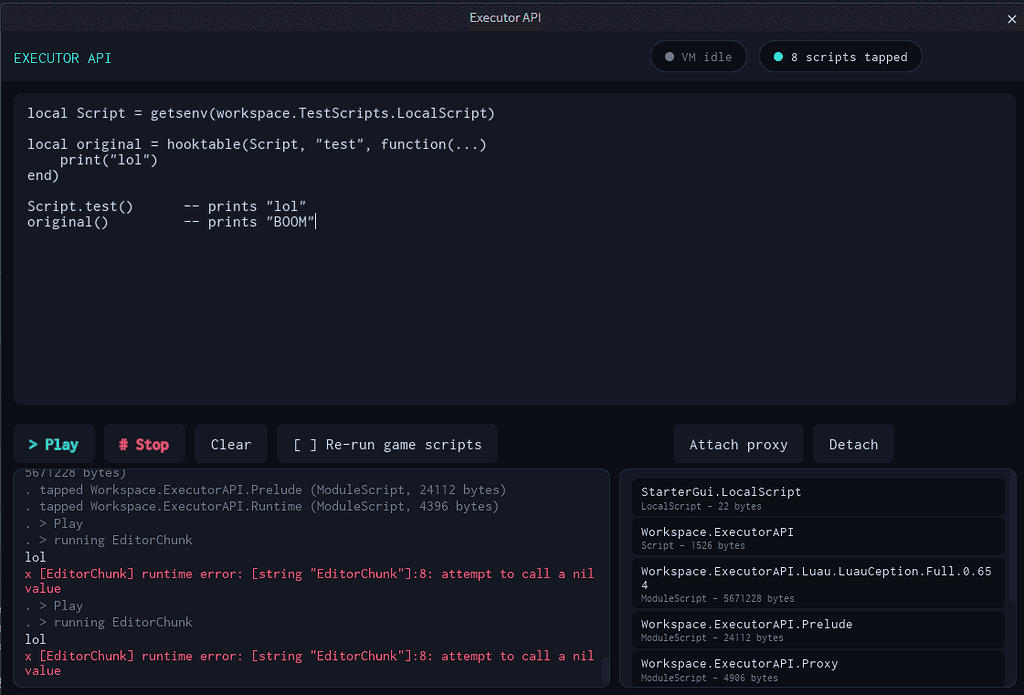Click the console output scrollbar
The image size is (1024, 695).
[604, 670]
